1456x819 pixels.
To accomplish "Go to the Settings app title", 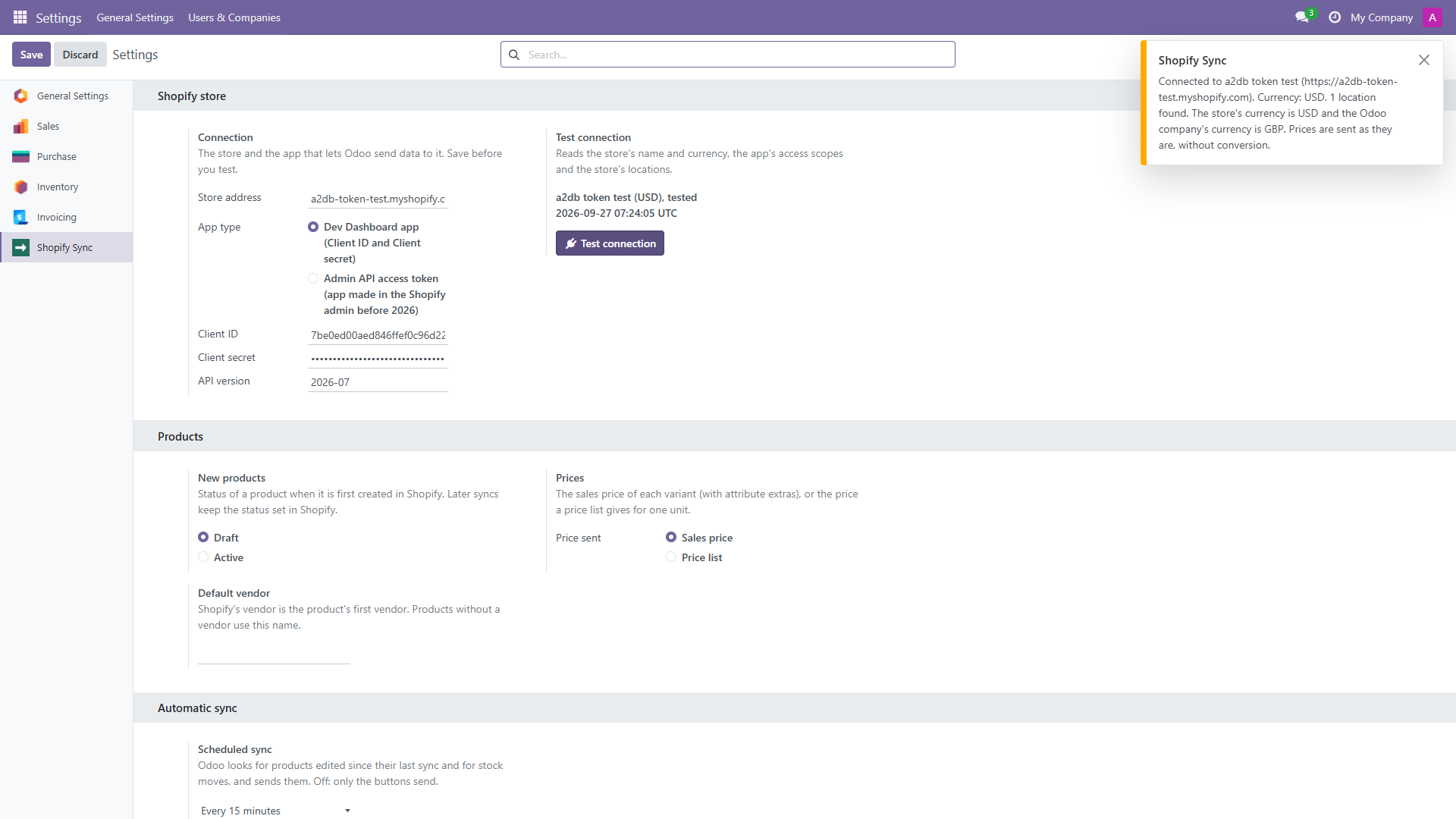I will [58, 17].
